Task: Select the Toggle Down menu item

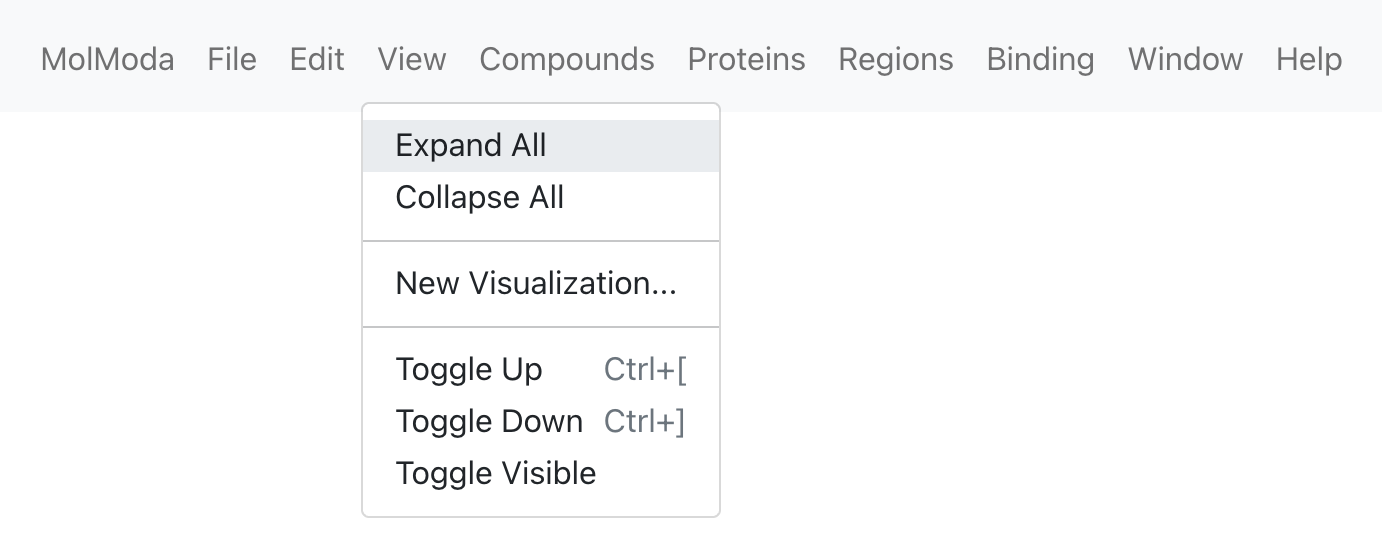Action: click(540, 422)
